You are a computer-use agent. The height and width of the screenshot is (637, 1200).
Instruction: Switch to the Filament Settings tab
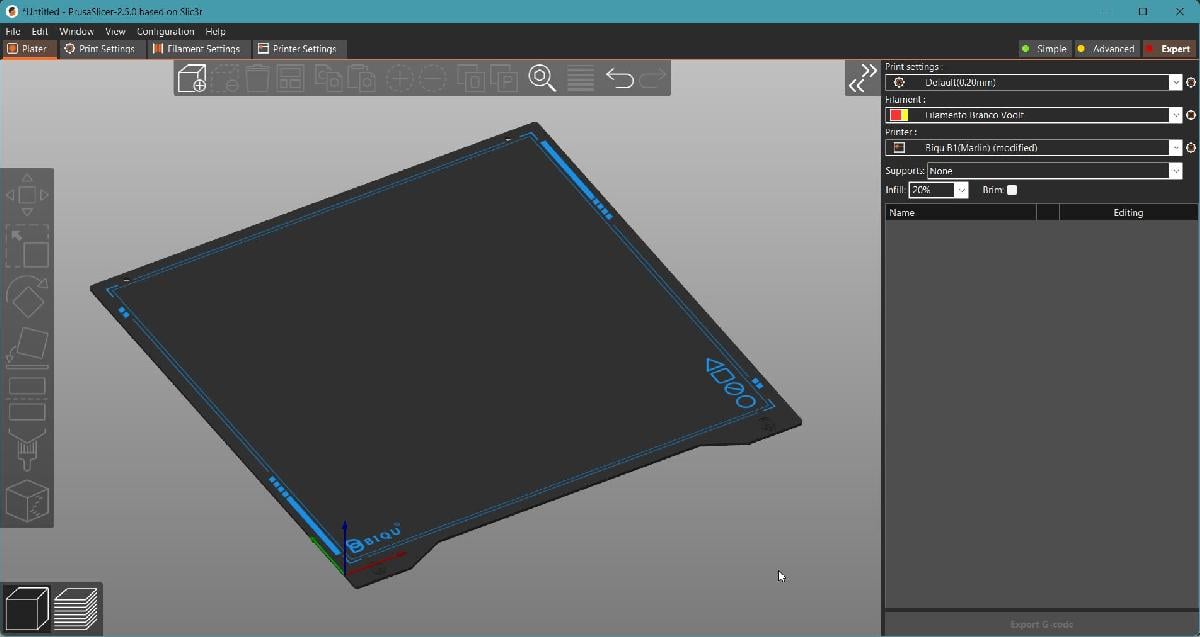click(196, 49)
